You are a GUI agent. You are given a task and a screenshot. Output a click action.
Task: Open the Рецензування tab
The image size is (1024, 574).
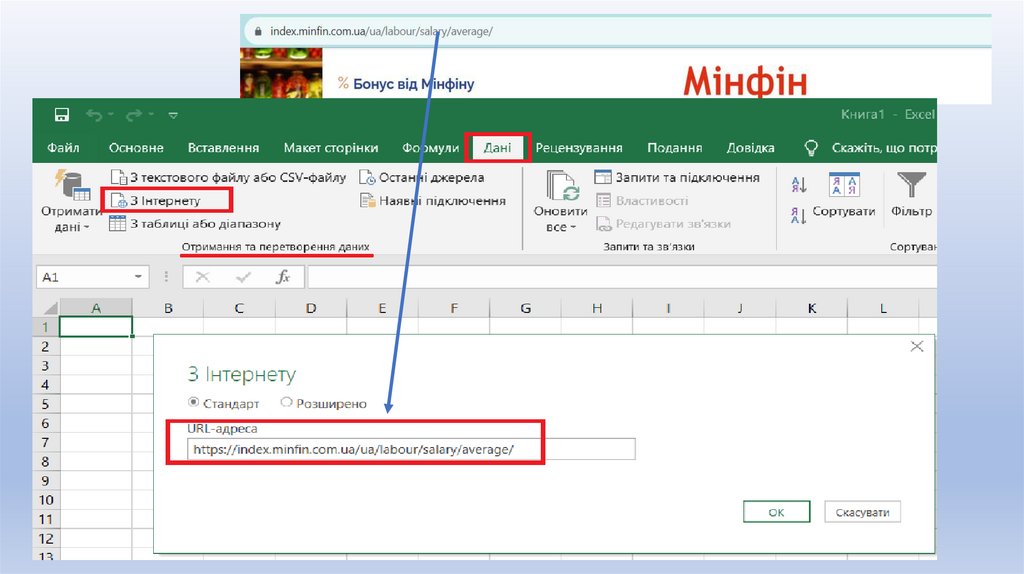[579, 148]
